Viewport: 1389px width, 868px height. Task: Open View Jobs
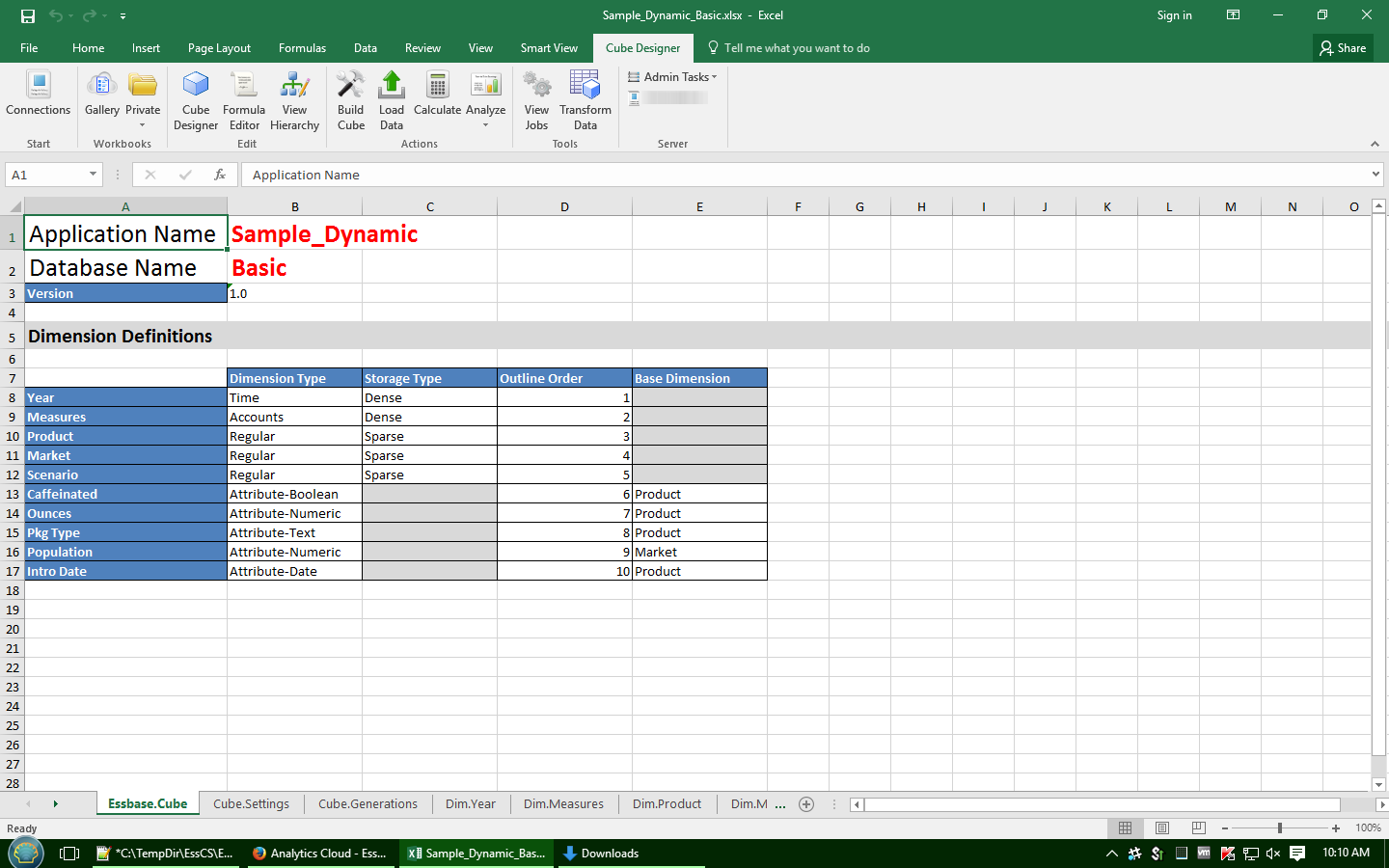[536, 100]
